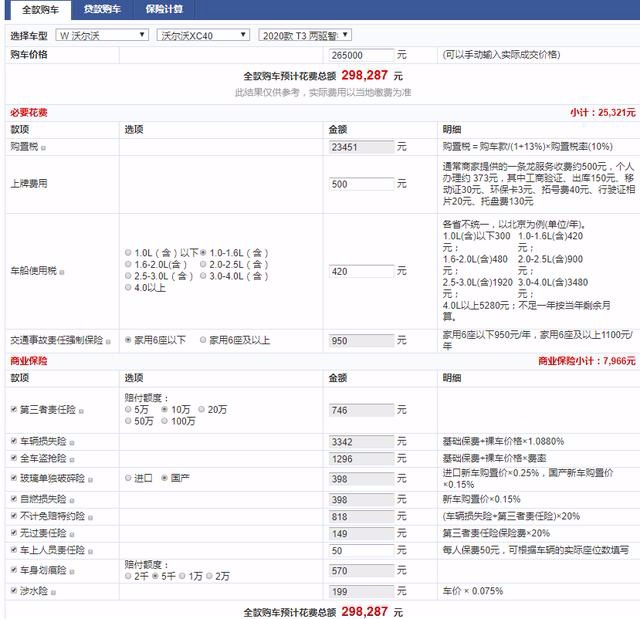Viewport: 640px width, 619px height.
Task: Open the 贷款购车 tab
Action: (102, 9)
